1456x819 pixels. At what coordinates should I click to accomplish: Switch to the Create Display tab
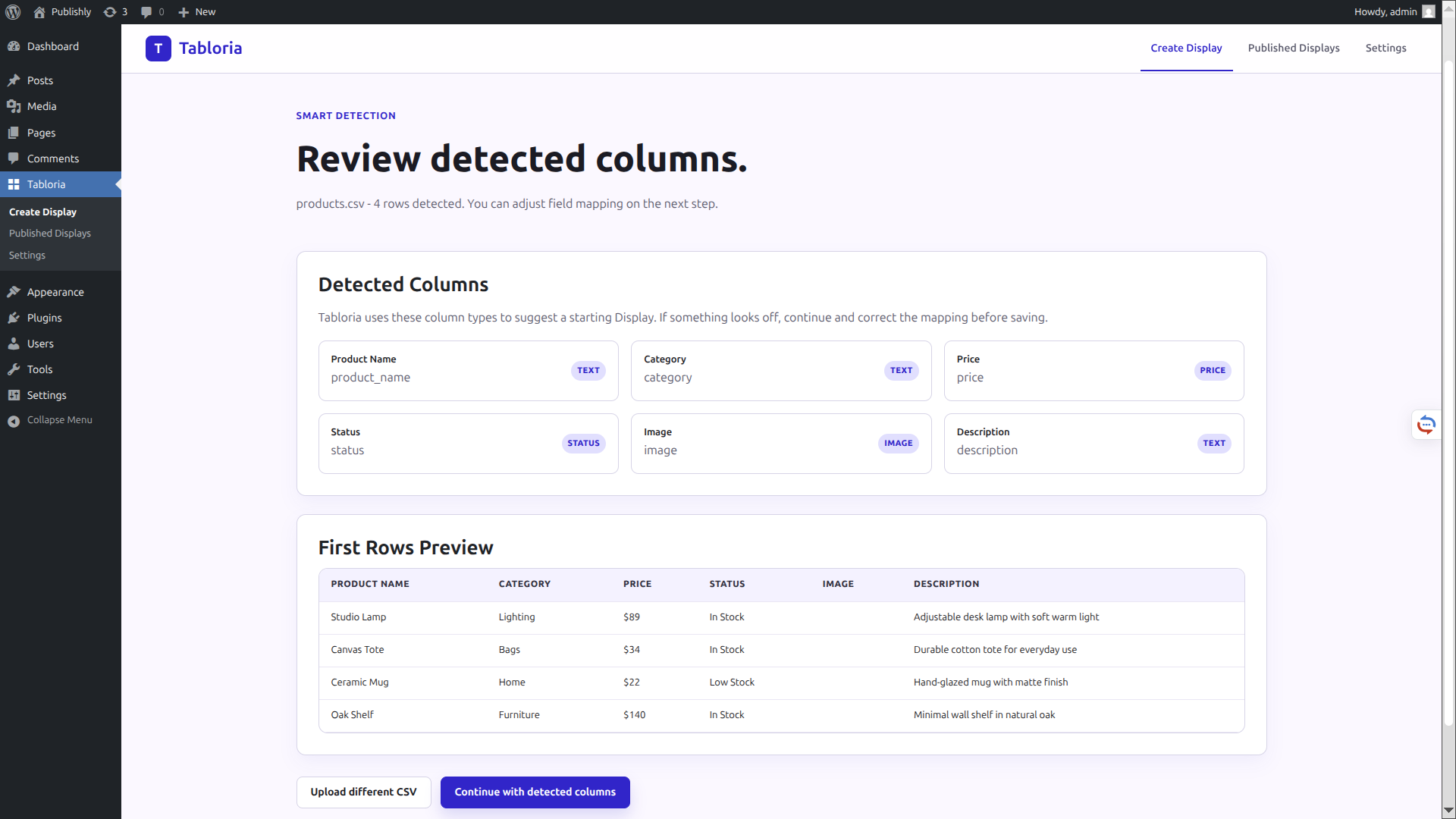tap(1186, 48)
